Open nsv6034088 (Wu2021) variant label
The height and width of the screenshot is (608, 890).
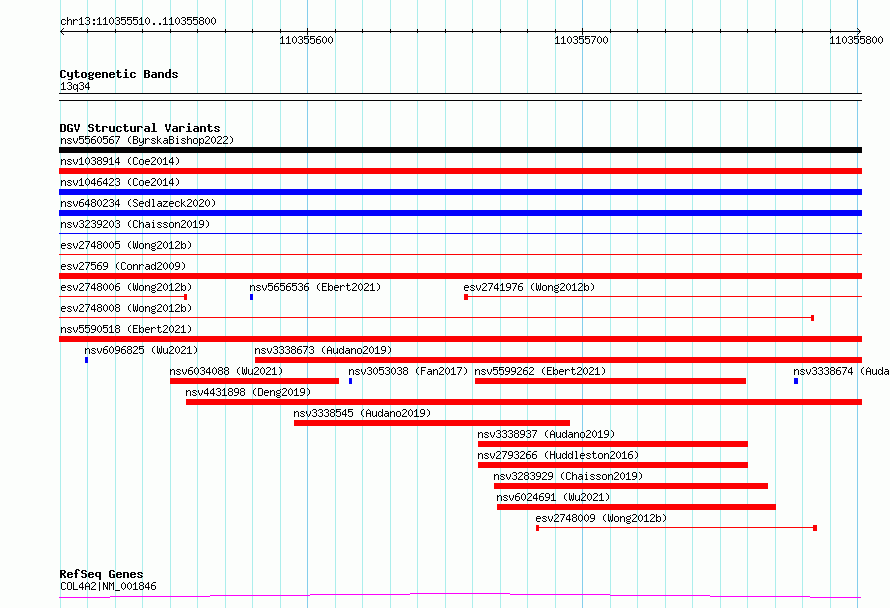click(226, 371)
